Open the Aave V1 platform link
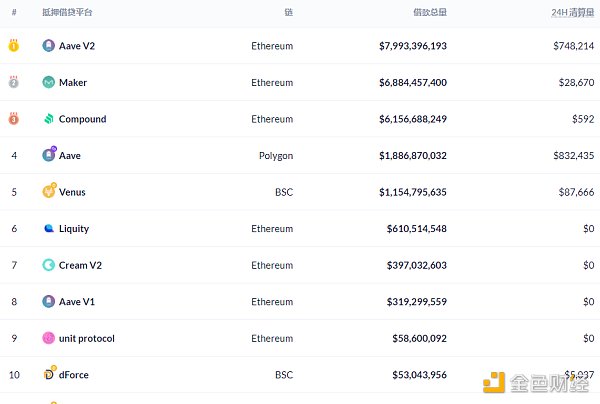600x404 pixels. click(x=77, y=301)
